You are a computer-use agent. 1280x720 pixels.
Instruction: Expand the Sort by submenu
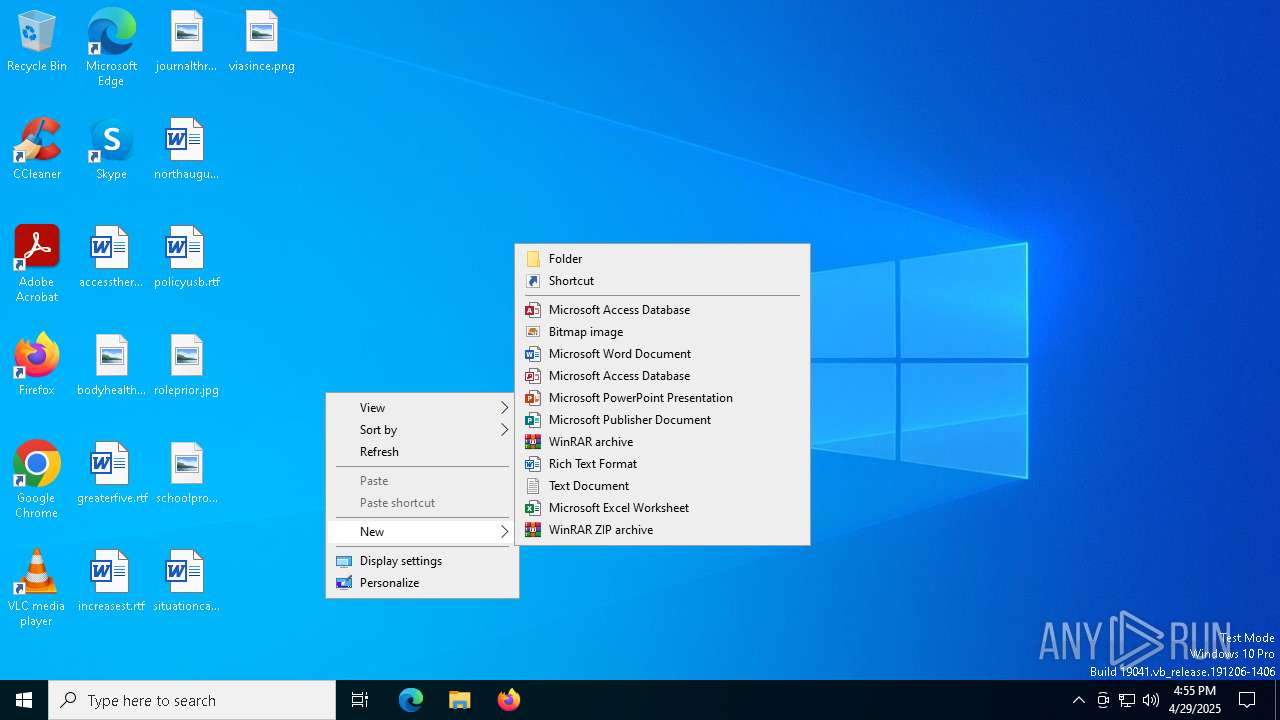[x=422, y=429]
